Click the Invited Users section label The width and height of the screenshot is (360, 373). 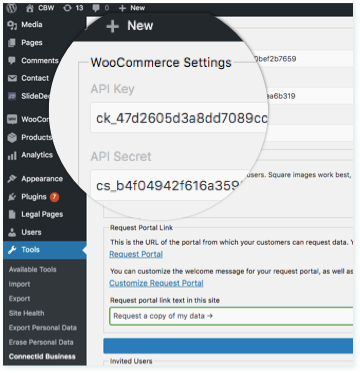pyautogui.click(x=131, y=361)
